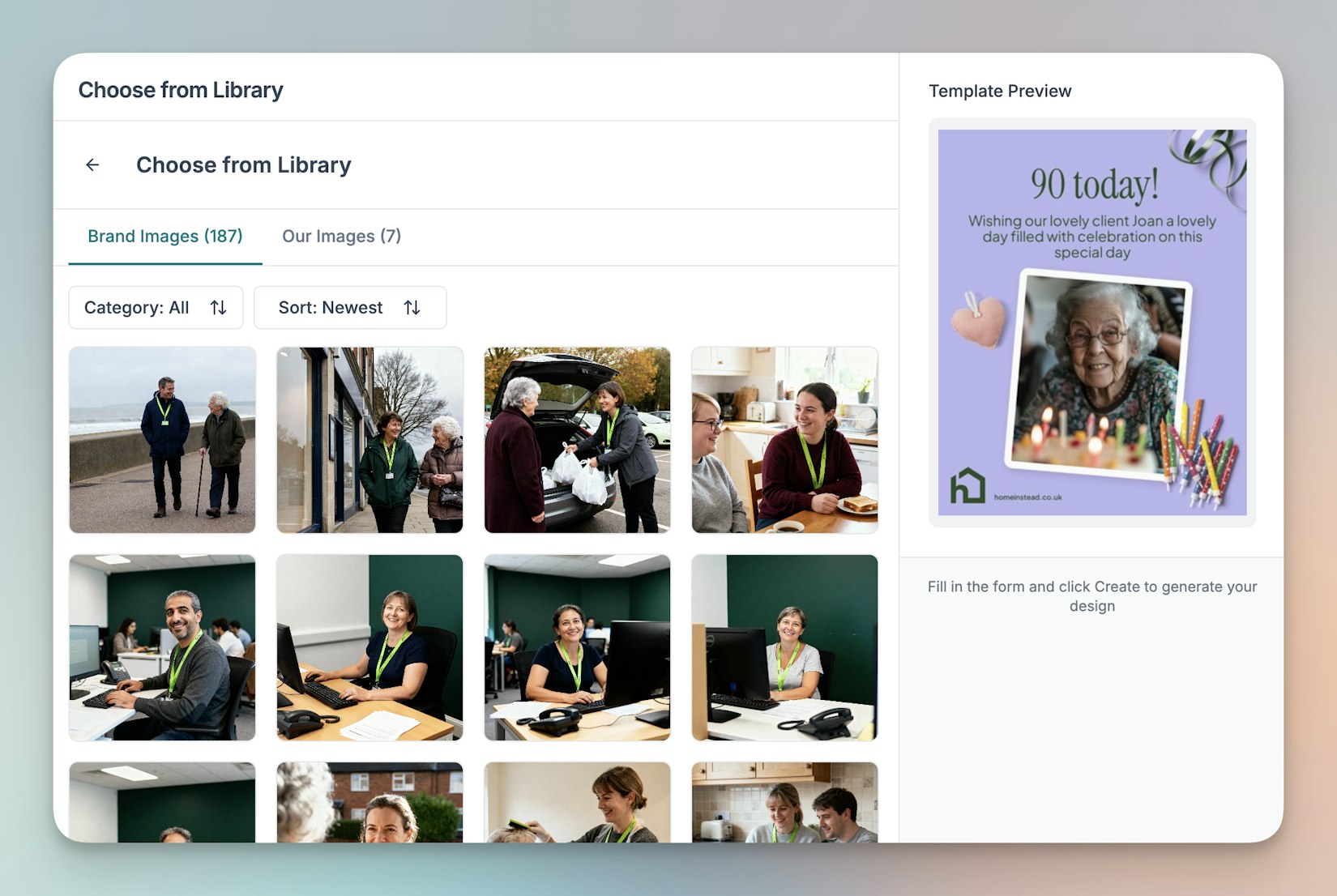The width and height of the screenshot is (1337, 896).
Task: Click the Homeinstead logo in template preview
Action: point(967,486)
